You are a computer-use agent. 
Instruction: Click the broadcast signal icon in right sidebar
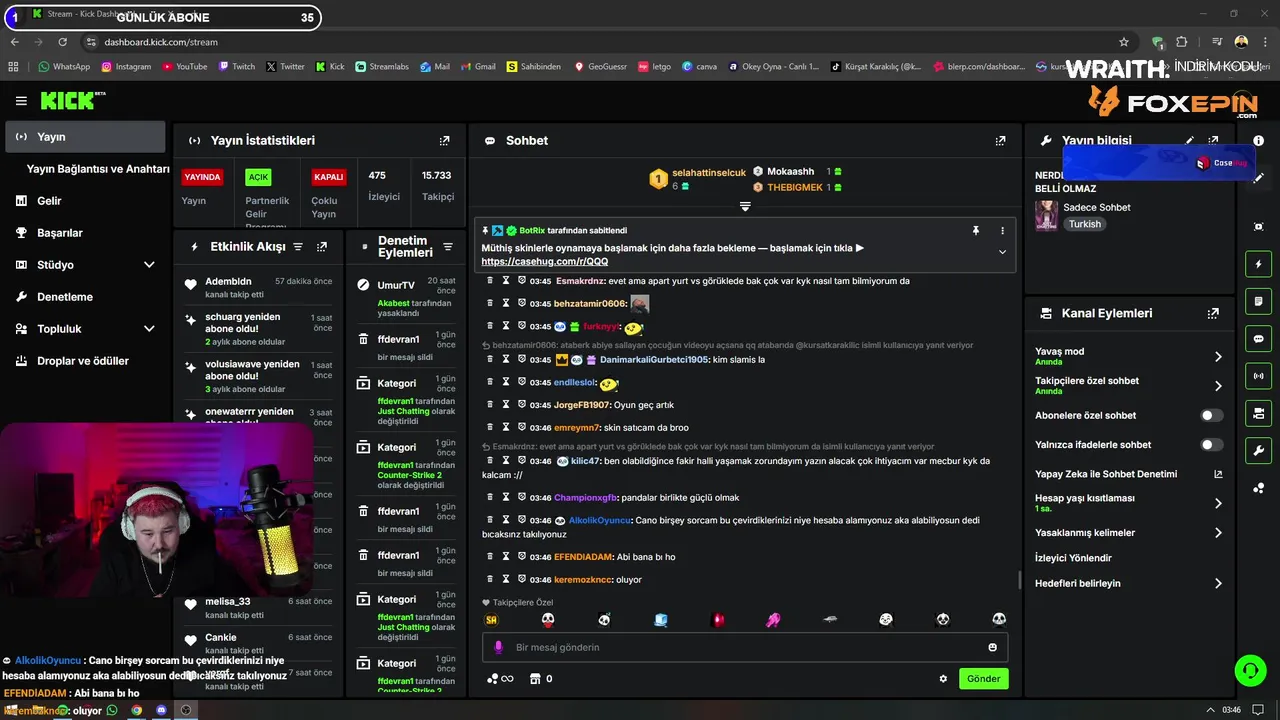1259,376
